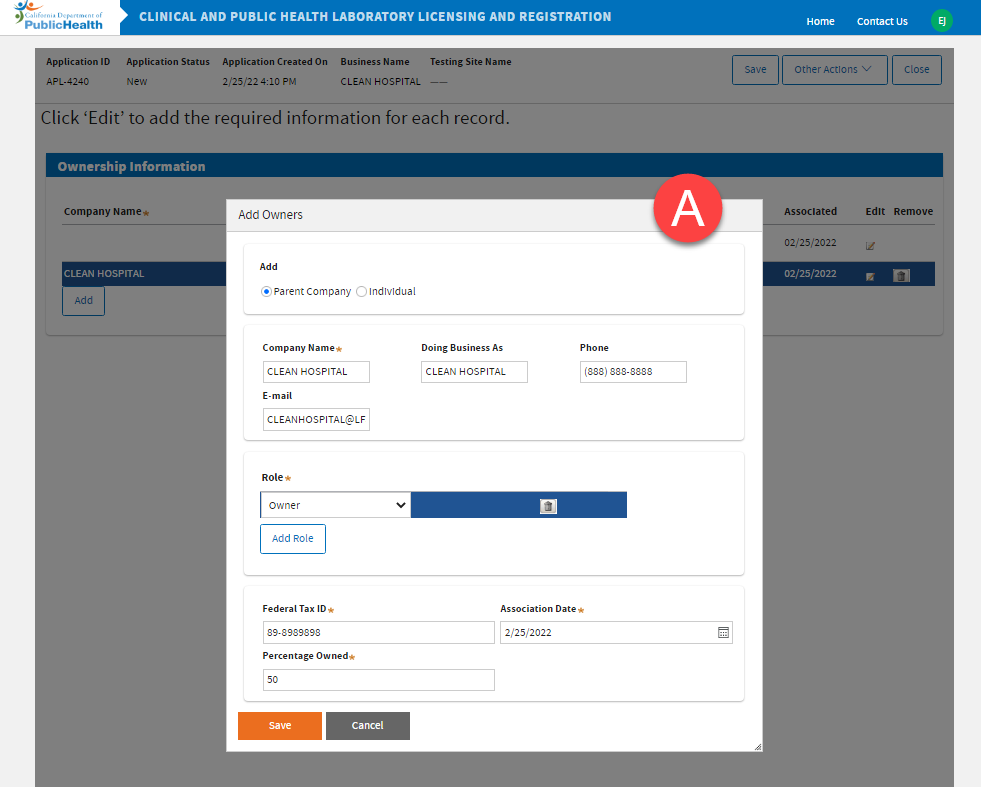Click the Add Owners dialog title
This screenshot has width=981, height=787.
point(270,215)
